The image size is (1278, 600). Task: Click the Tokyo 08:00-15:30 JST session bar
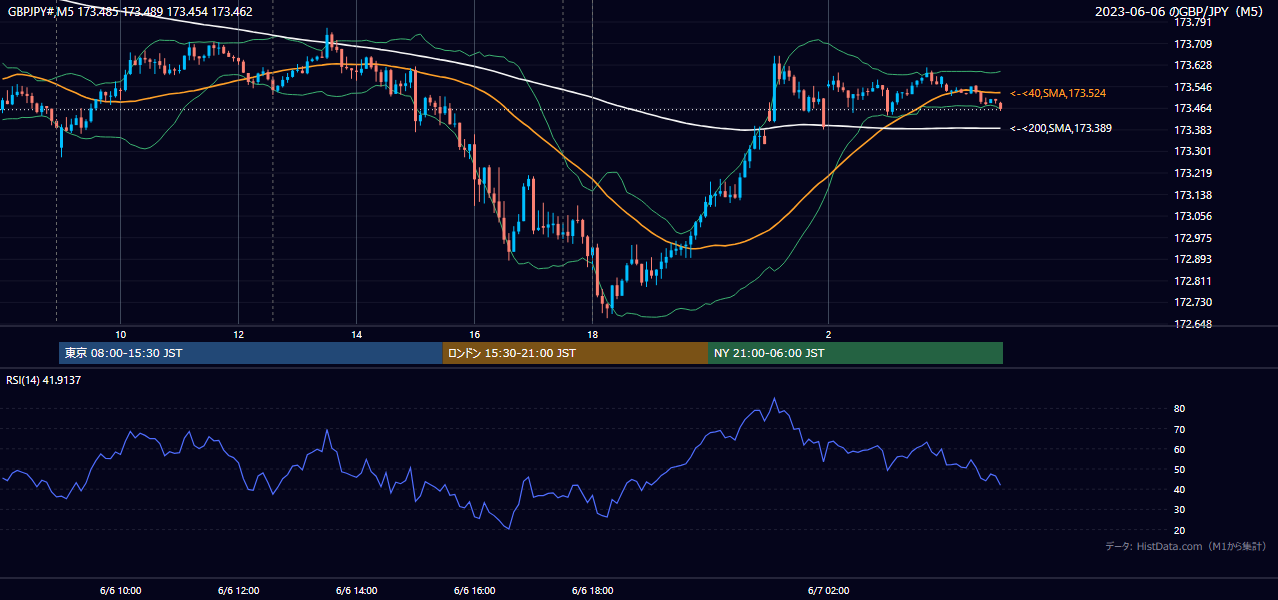[251, 353]
